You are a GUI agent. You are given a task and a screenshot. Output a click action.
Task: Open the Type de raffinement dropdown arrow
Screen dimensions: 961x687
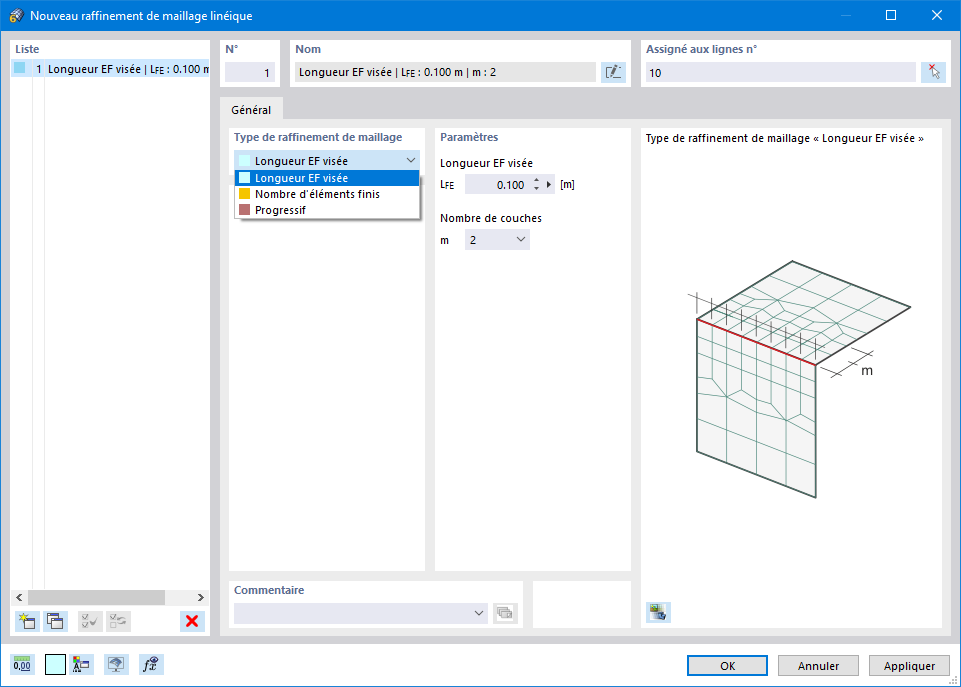click(x=411, y=161)
